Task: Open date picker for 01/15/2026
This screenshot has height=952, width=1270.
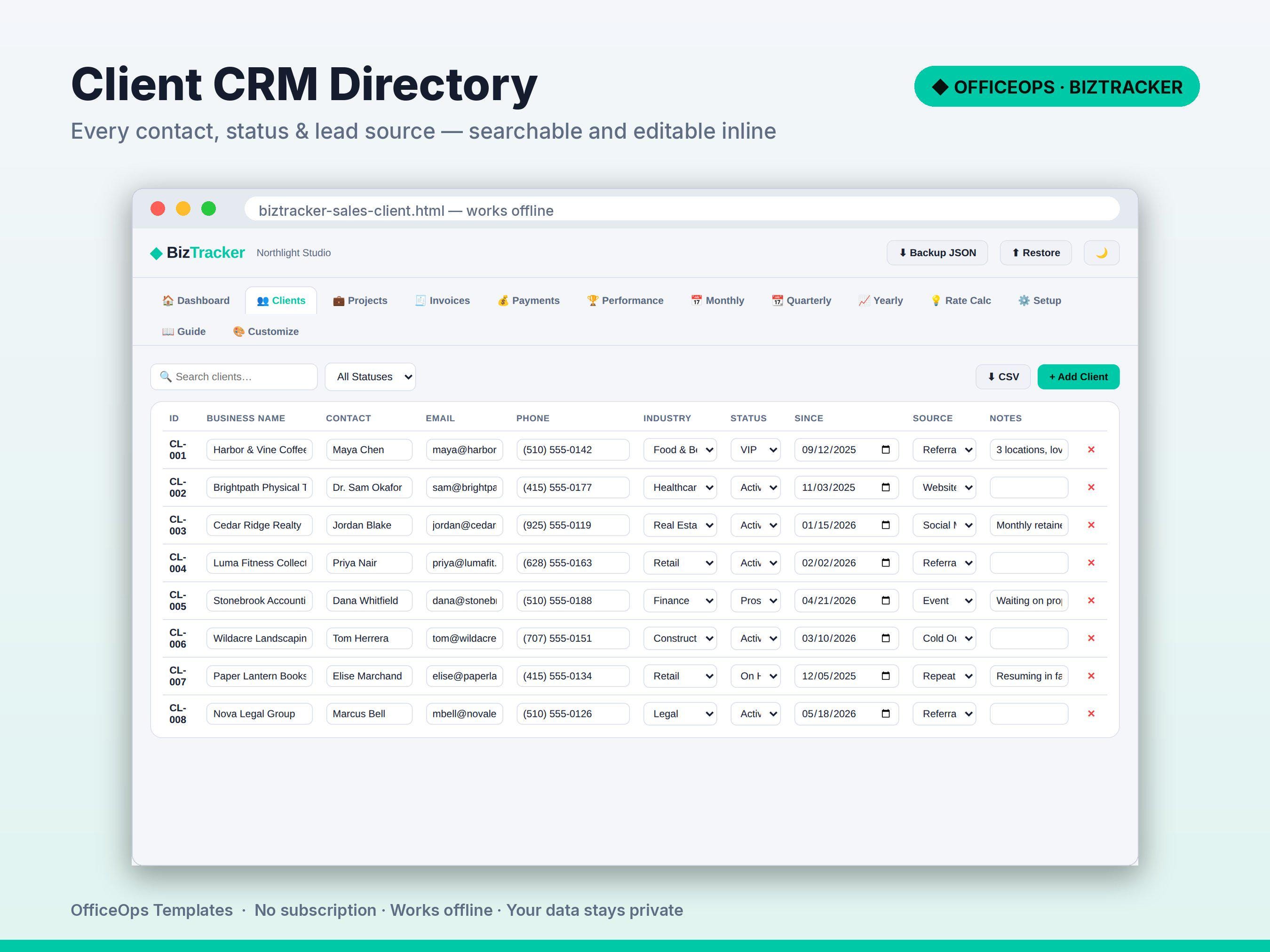Action: click(885, 525)
